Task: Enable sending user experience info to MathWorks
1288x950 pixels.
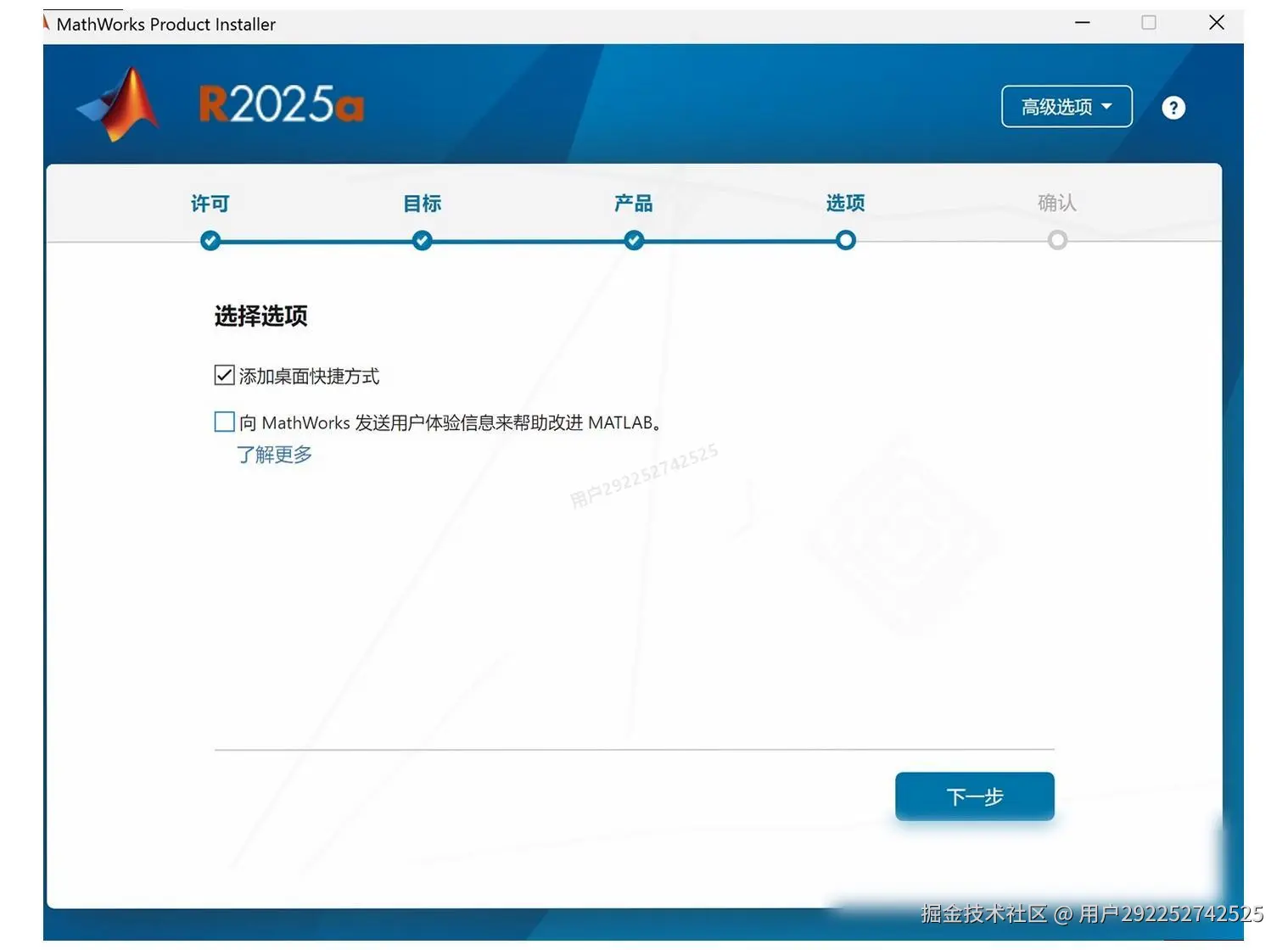Action: (x=223, y=421)
